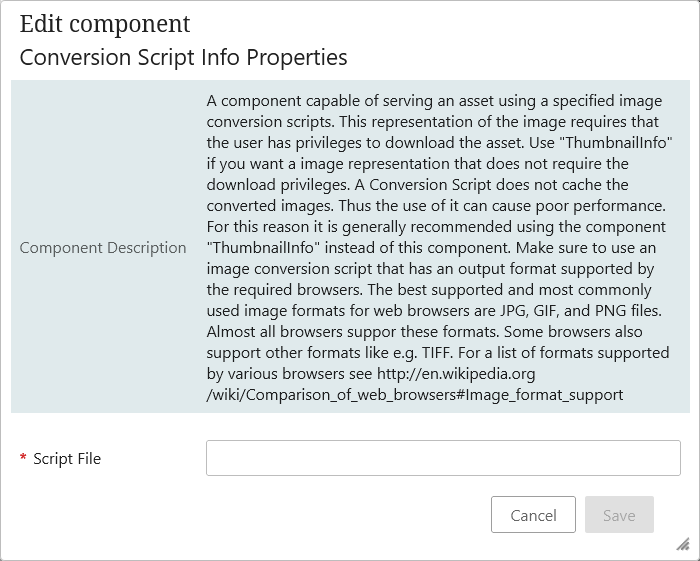Click the http://en.wikipedia.org URL text
The image size is (700, 561).
[x=456, y=374]
